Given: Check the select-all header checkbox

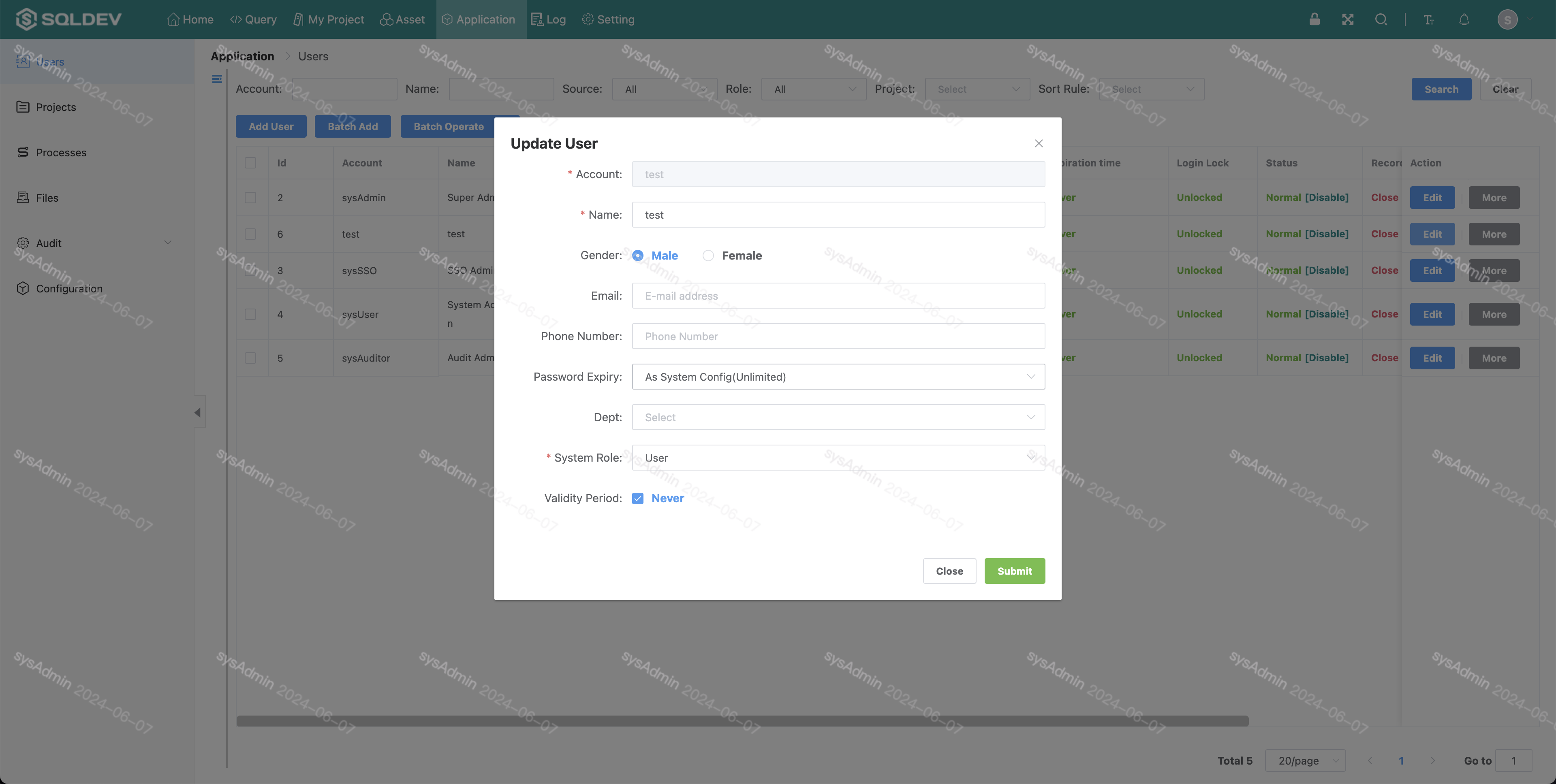Looking at the screenshot, I should (250, 162).
